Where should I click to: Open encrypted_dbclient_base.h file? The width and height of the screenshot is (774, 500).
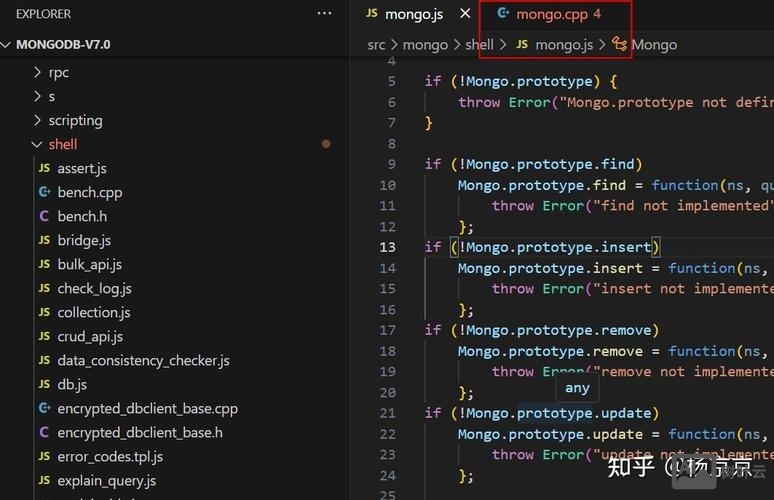[140, 433]
